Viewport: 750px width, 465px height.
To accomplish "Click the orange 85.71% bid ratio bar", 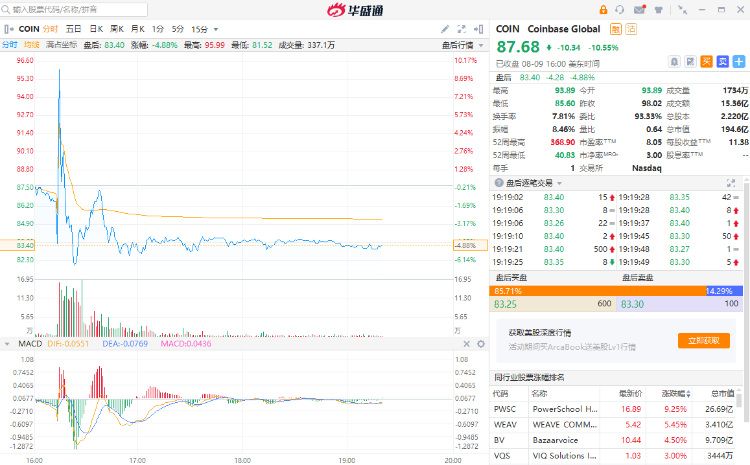I will (x=597, y=291).
